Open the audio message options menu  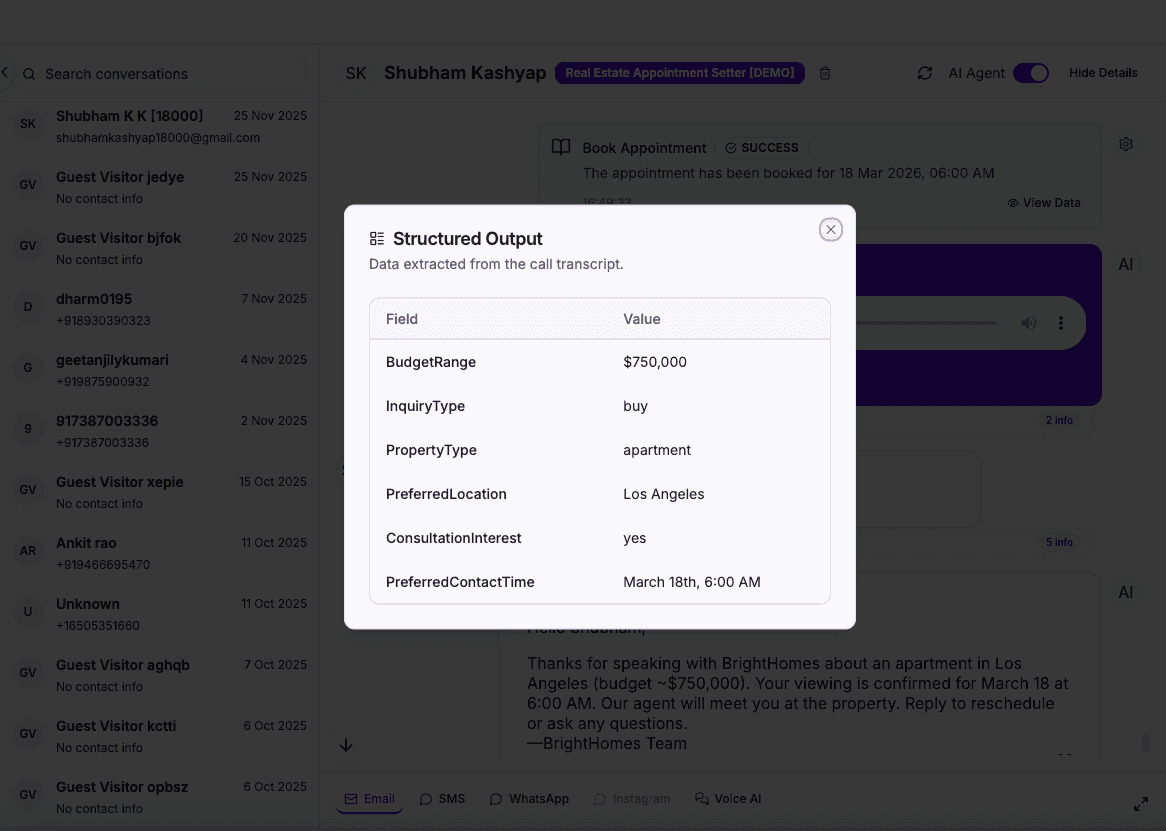click(x=1061, y=322)
